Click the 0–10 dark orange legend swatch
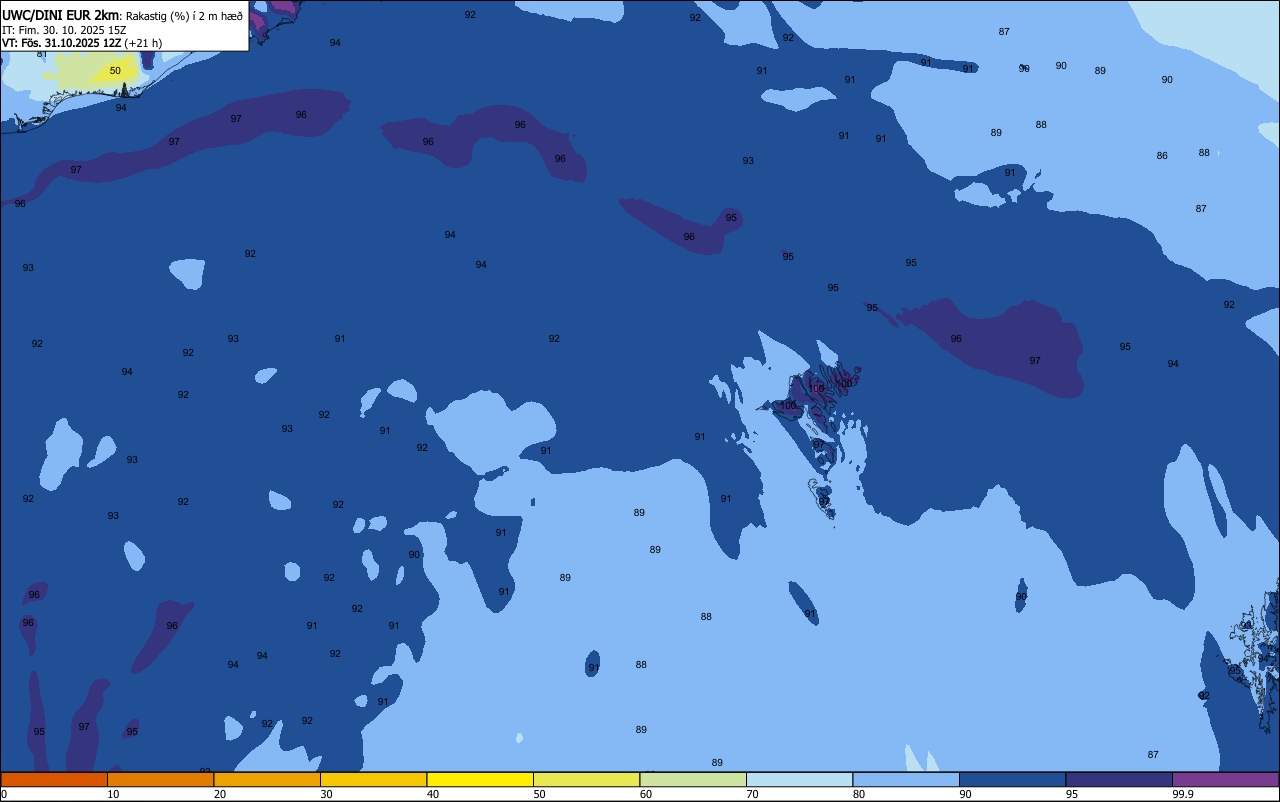Viewport: 1280px width, 802px height. pos(54,779)
